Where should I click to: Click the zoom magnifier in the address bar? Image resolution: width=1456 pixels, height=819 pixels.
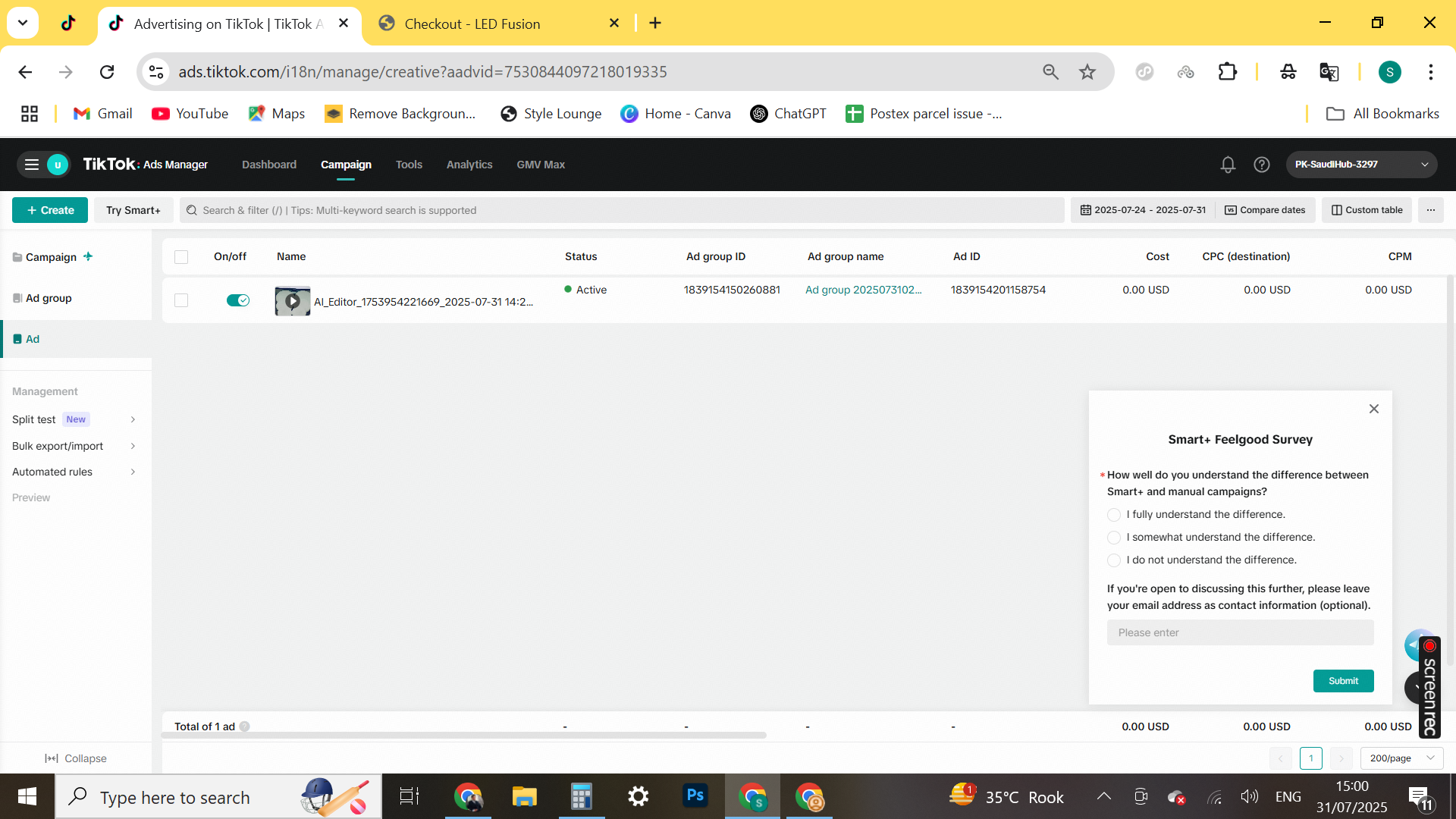1050,72
